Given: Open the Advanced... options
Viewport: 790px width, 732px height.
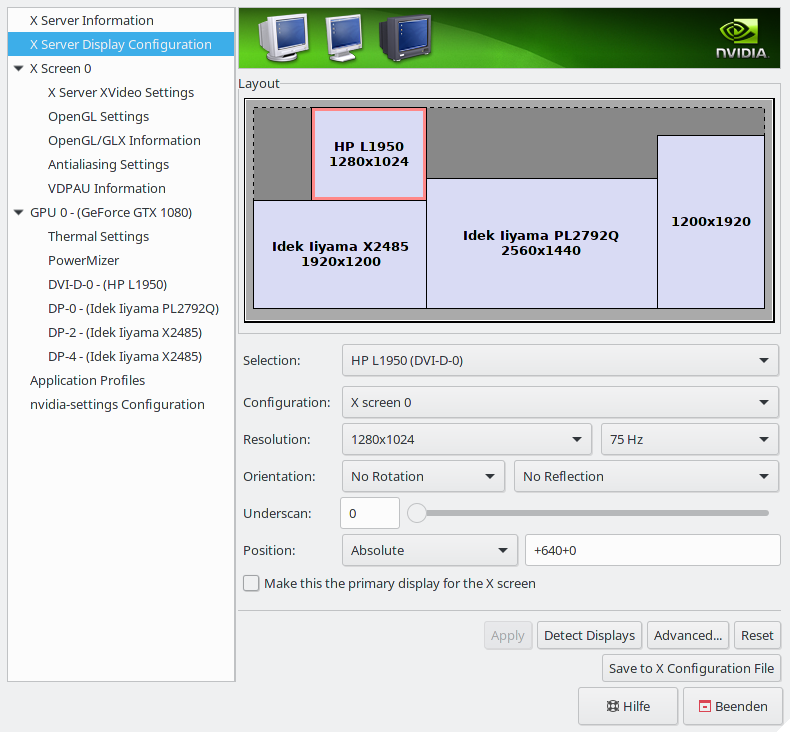Looking at the screenshot, I should tap(688, 635).
